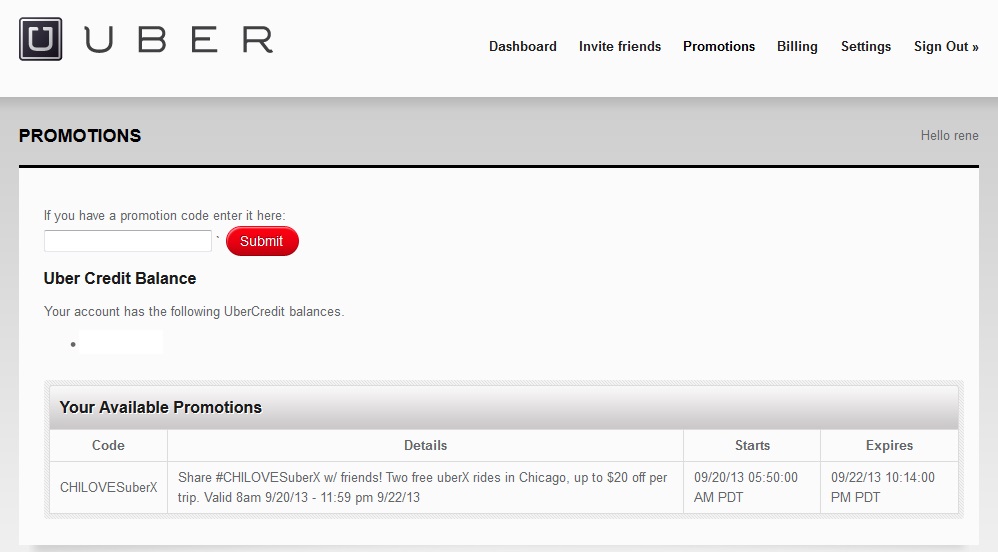Open account Settings

865,46
